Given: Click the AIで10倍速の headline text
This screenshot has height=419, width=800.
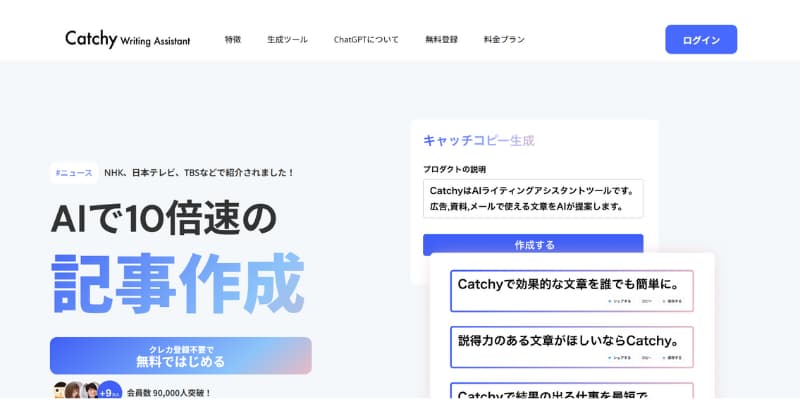Looking at the screenshot, I should [x=164, y=218].
